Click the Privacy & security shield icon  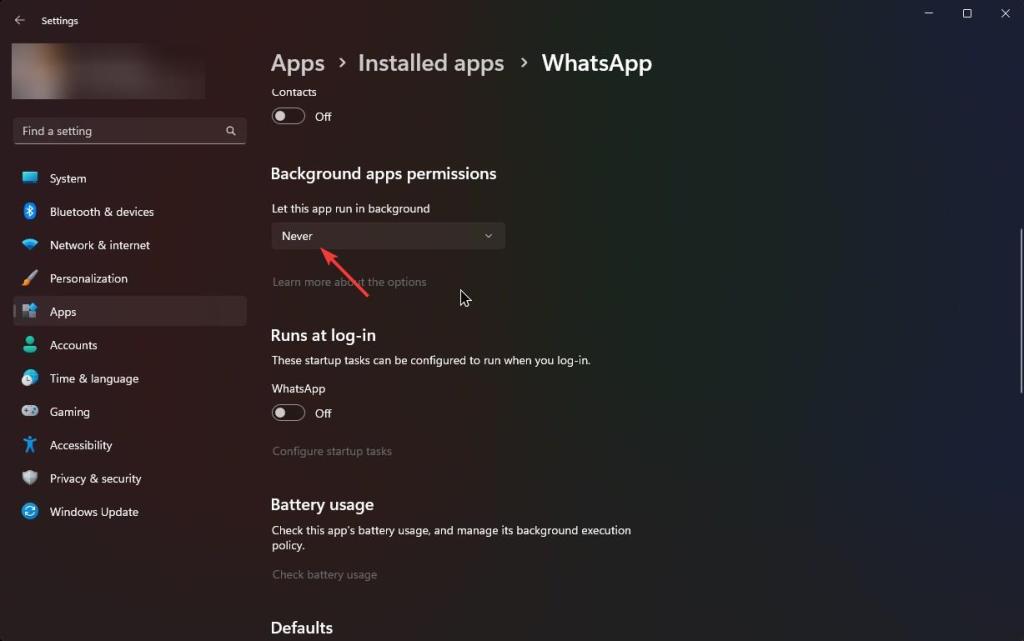tap(30, 478)
